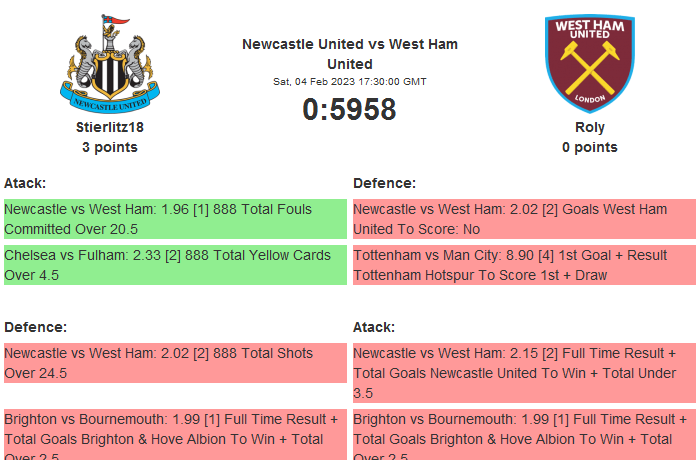Select West Ham To Score: No bet
Screen dimensions: 700x460
(x=524, y=219)
